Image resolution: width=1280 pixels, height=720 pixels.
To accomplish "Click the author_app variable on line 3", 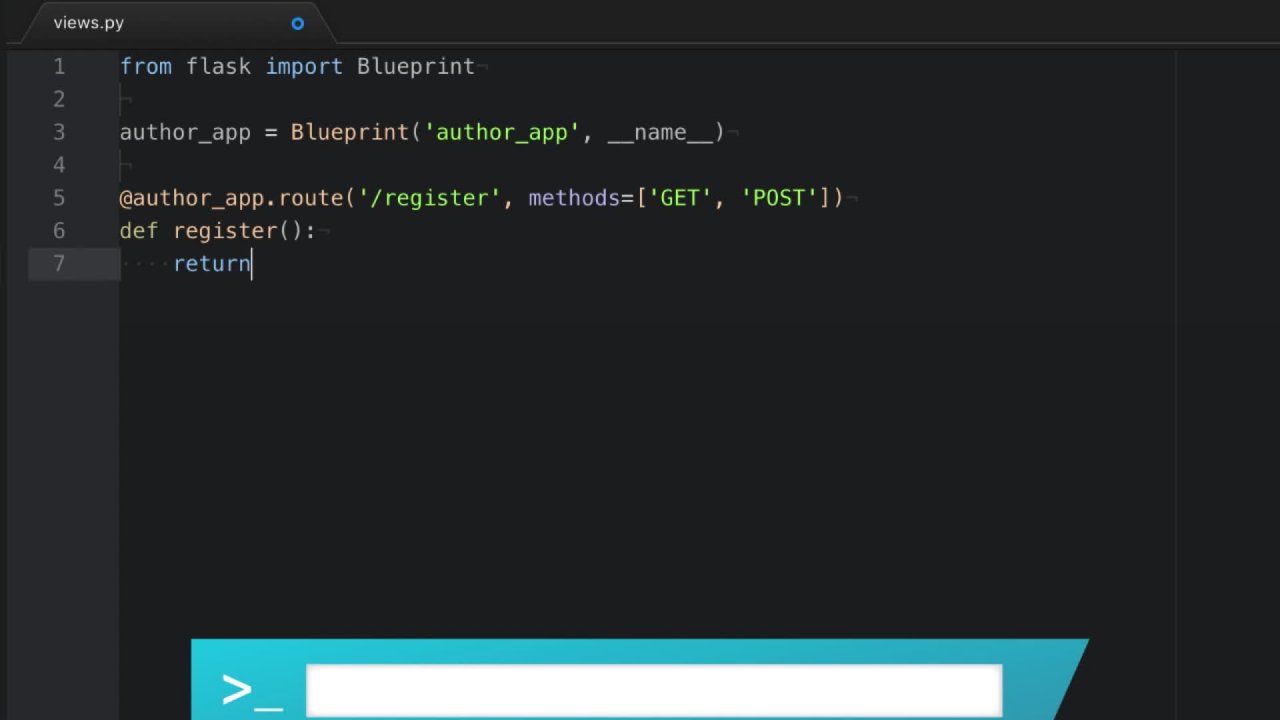I will pos(184,132).
